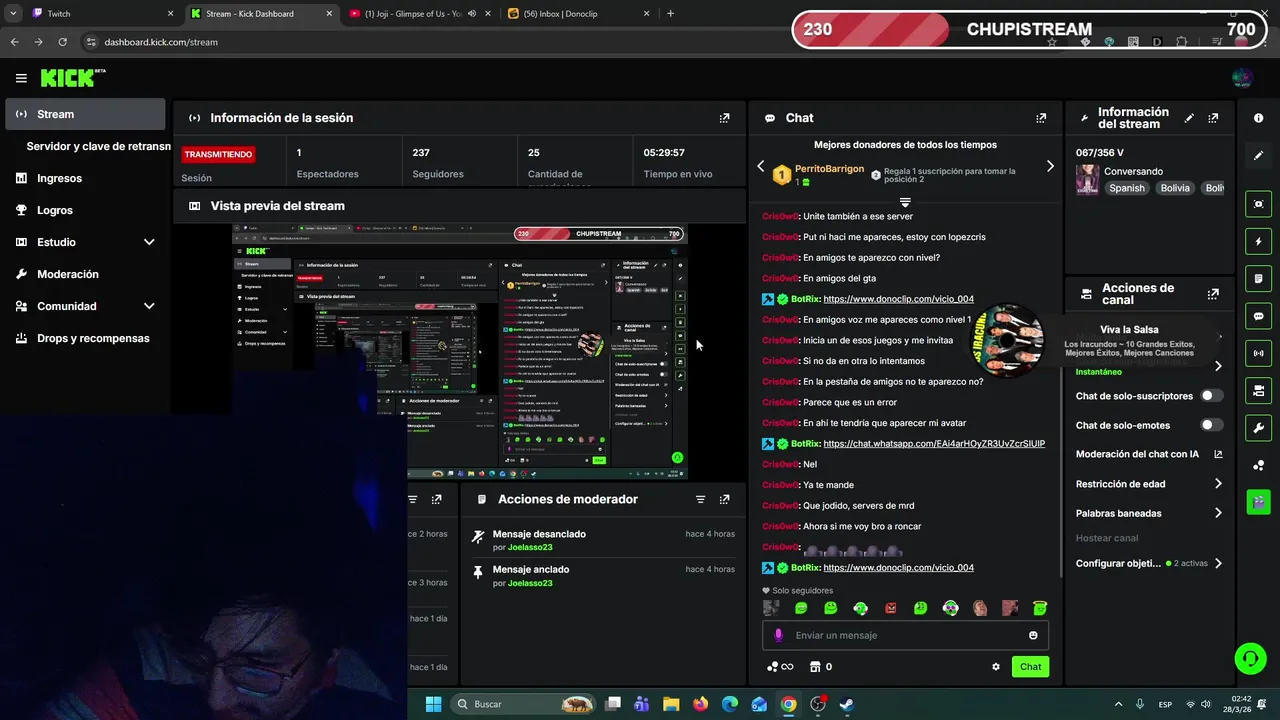Insert the red angry face emote

pyautogui.click(x=891, y=608)
